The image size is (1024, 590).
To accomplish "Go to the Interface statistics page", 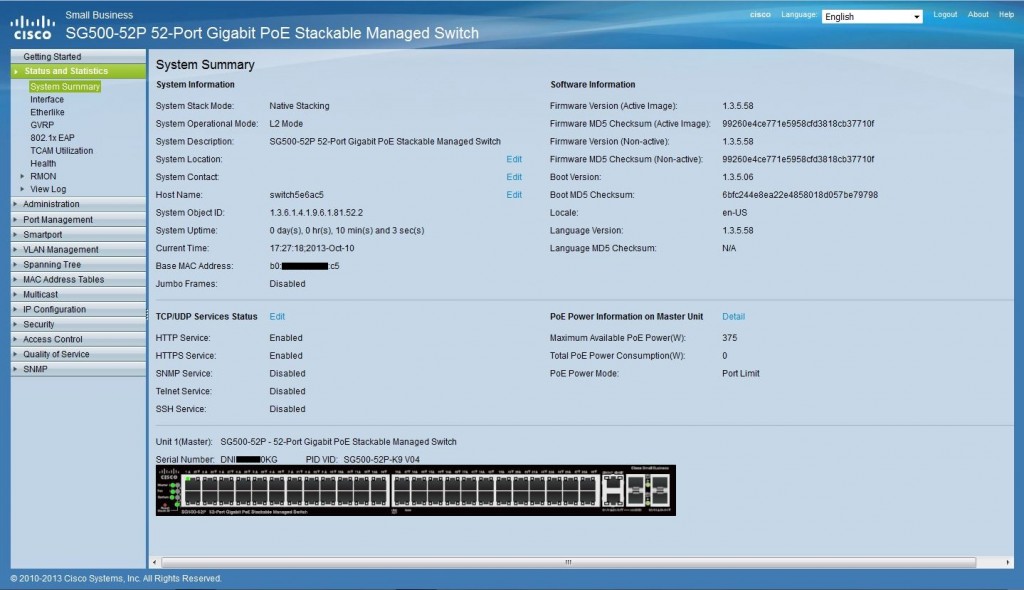I will pyautogui.click(x=47, y=99).
